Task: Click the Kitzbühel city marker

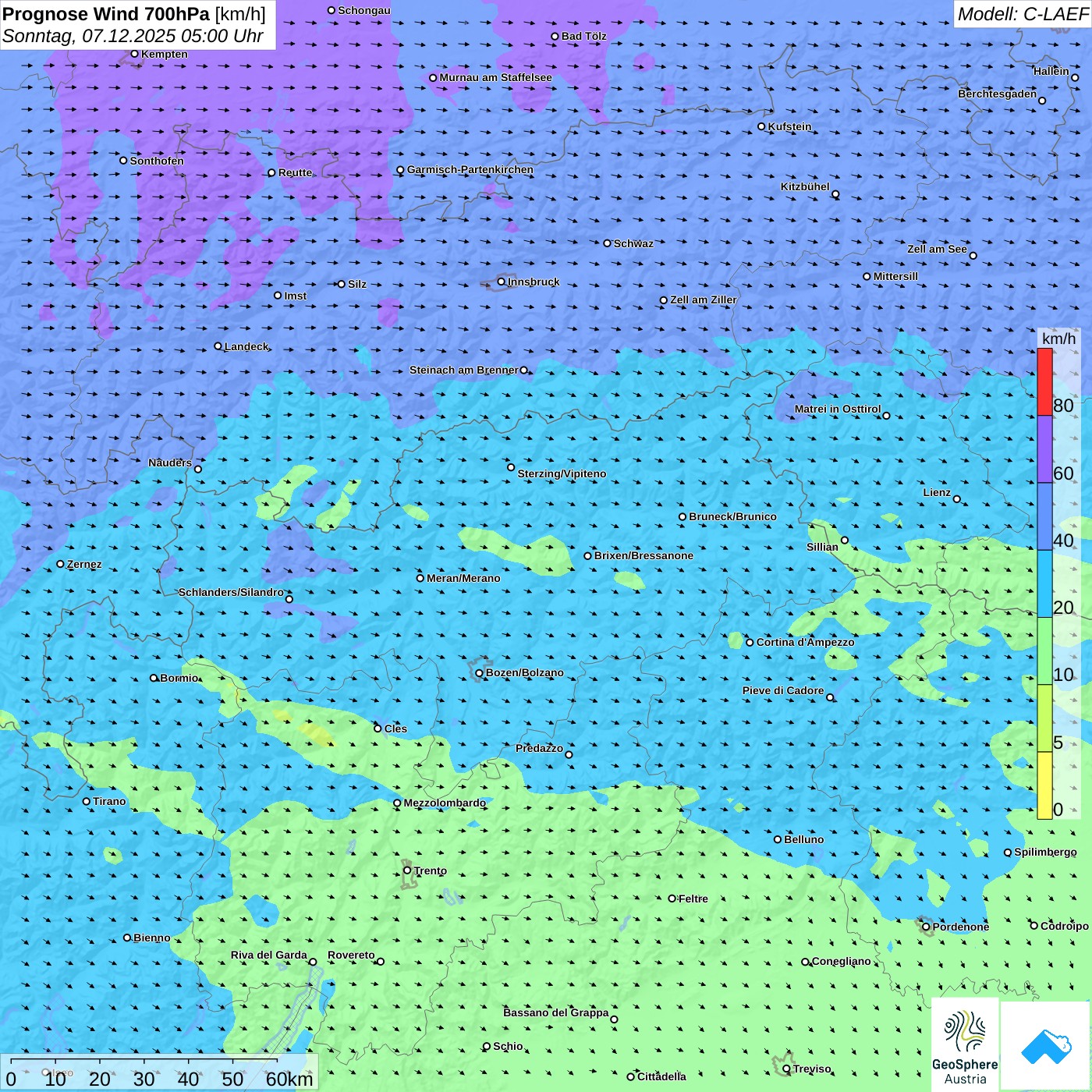Action: [836, 194]
